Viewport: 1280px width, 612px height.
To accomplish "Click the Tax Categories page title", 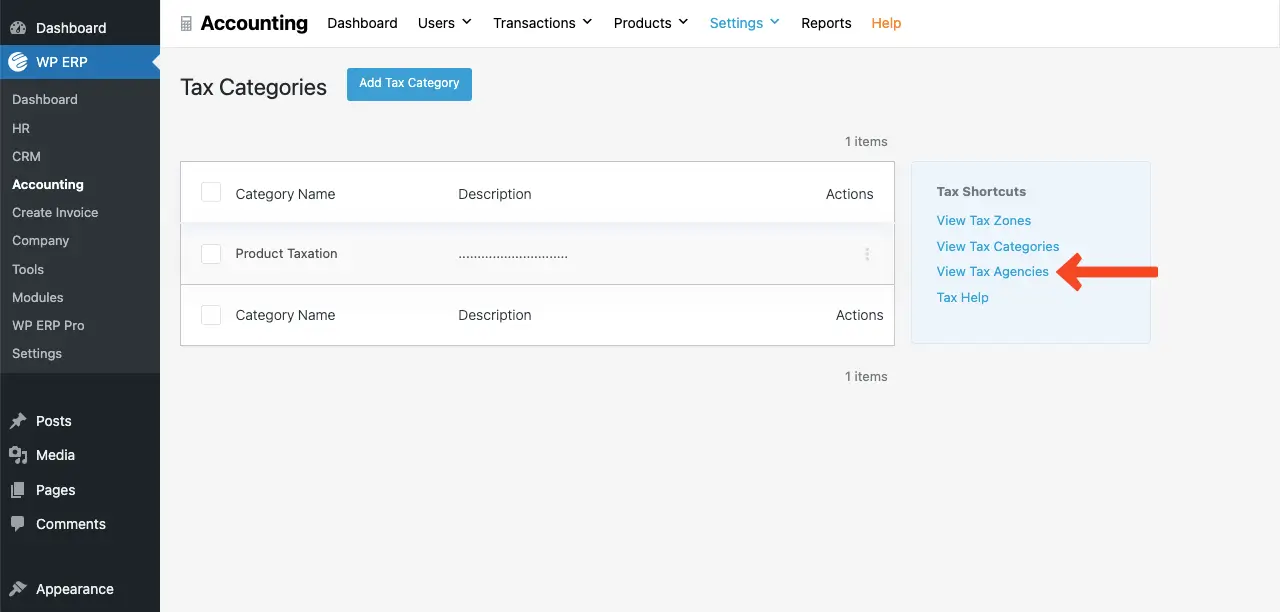I will (254, 87).
